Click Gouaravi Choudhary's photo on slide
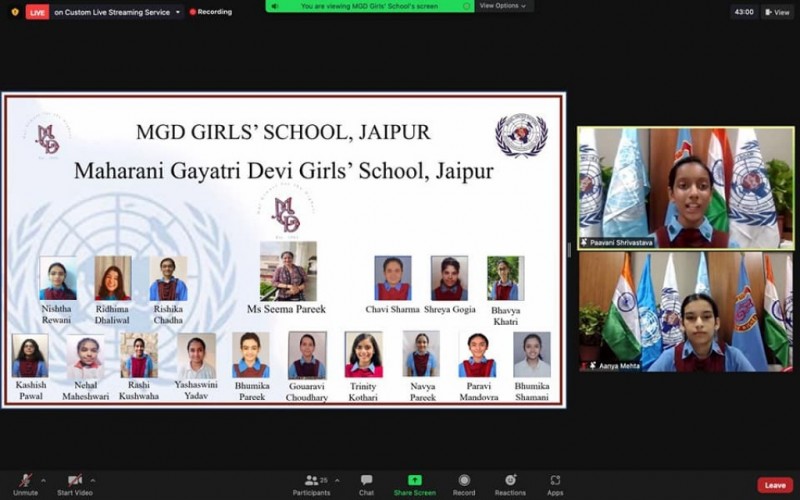This screenshot has width=800, height=500. [307, 355]
